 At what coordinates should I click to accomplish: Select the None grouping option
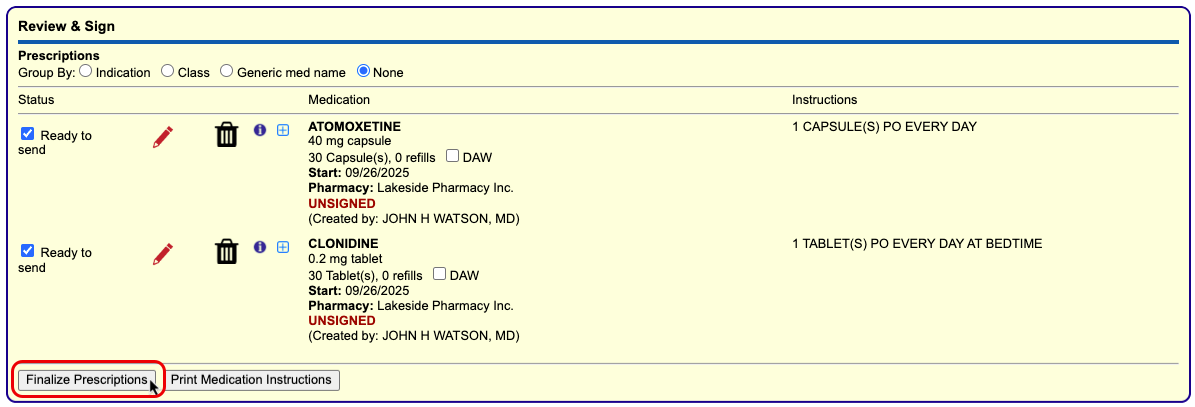tap(364, 72)
